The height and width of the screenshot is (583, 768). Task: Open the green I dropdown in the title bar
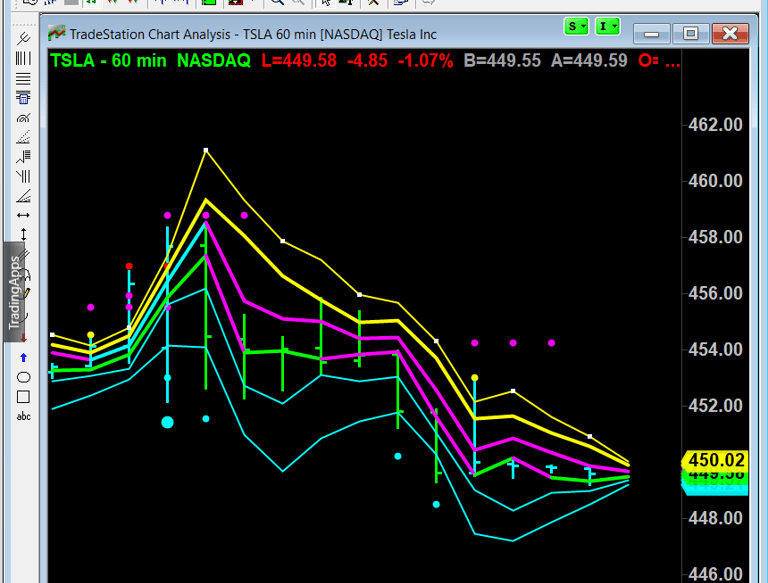click(607, 26)
